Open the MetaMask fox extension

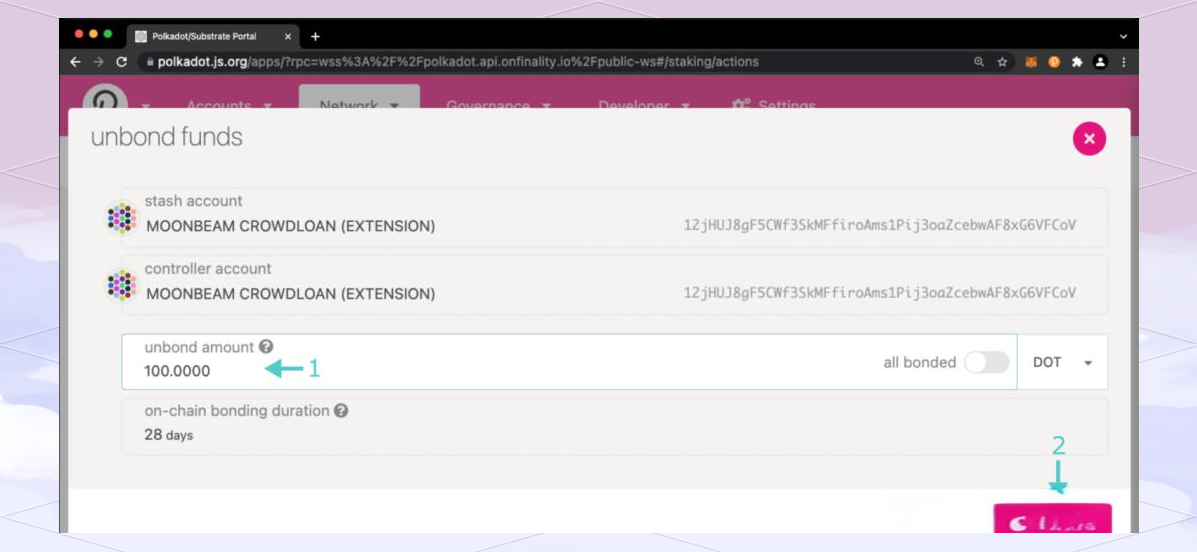(1031, 62)
